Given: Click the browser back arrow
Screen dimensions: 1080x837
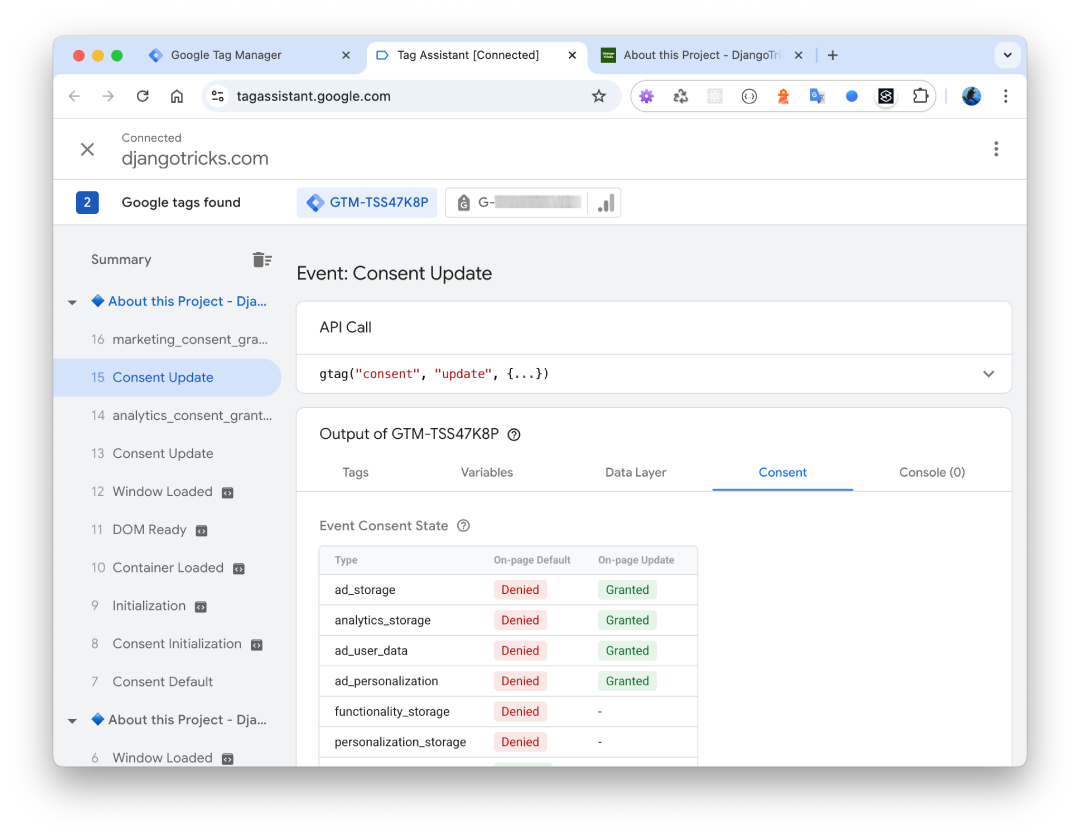Looking at the screenshot, I should coord(74,96).
